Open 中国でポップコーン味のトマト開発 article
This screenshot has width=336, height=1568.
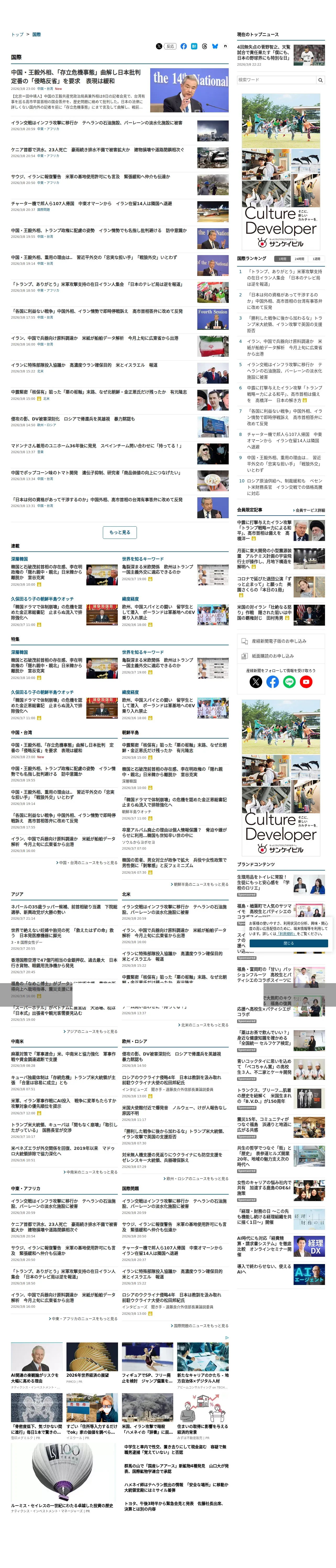click(96, 472)
